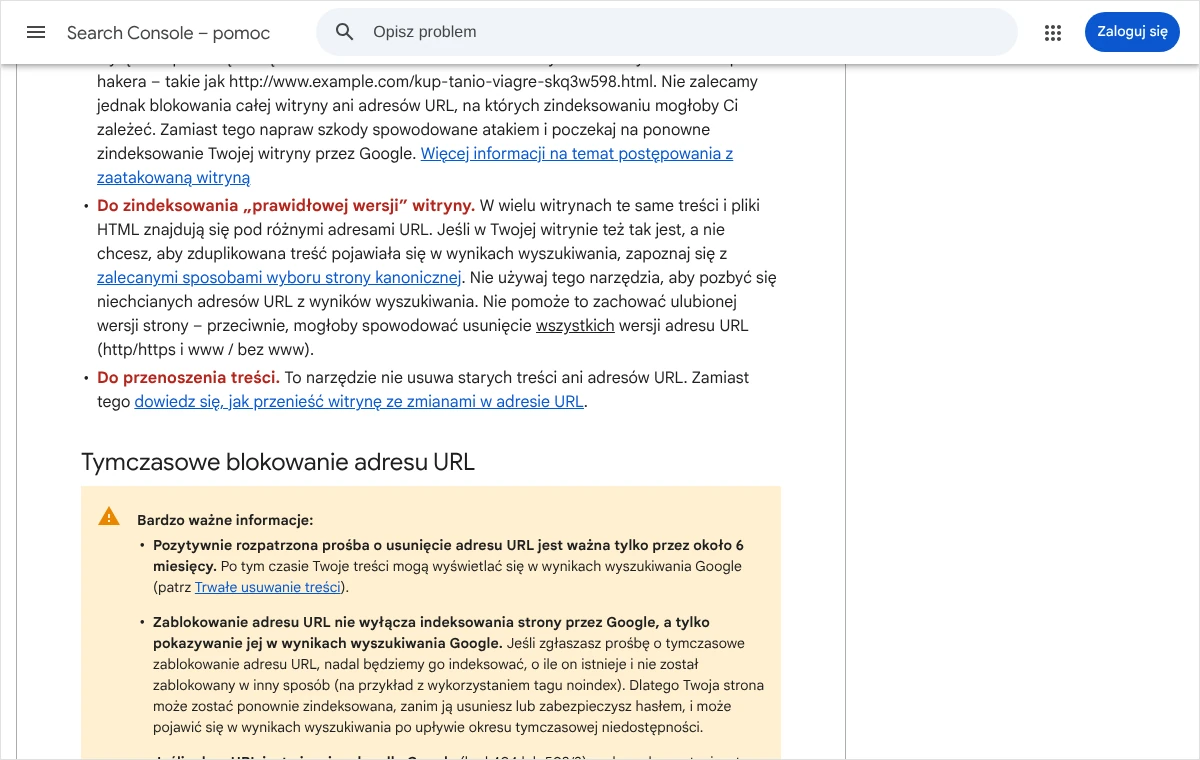Click the 'Zaloguj się' sign-in button

1132,32
